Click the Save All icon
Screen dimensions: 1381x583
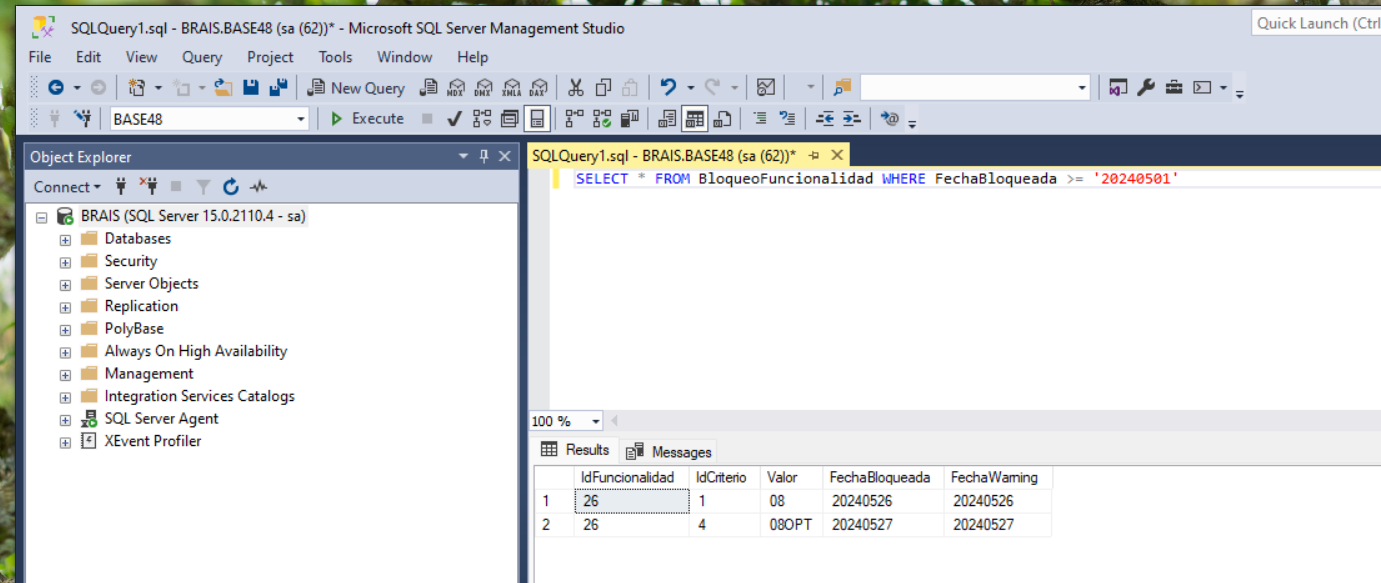[x=278, y=88]
